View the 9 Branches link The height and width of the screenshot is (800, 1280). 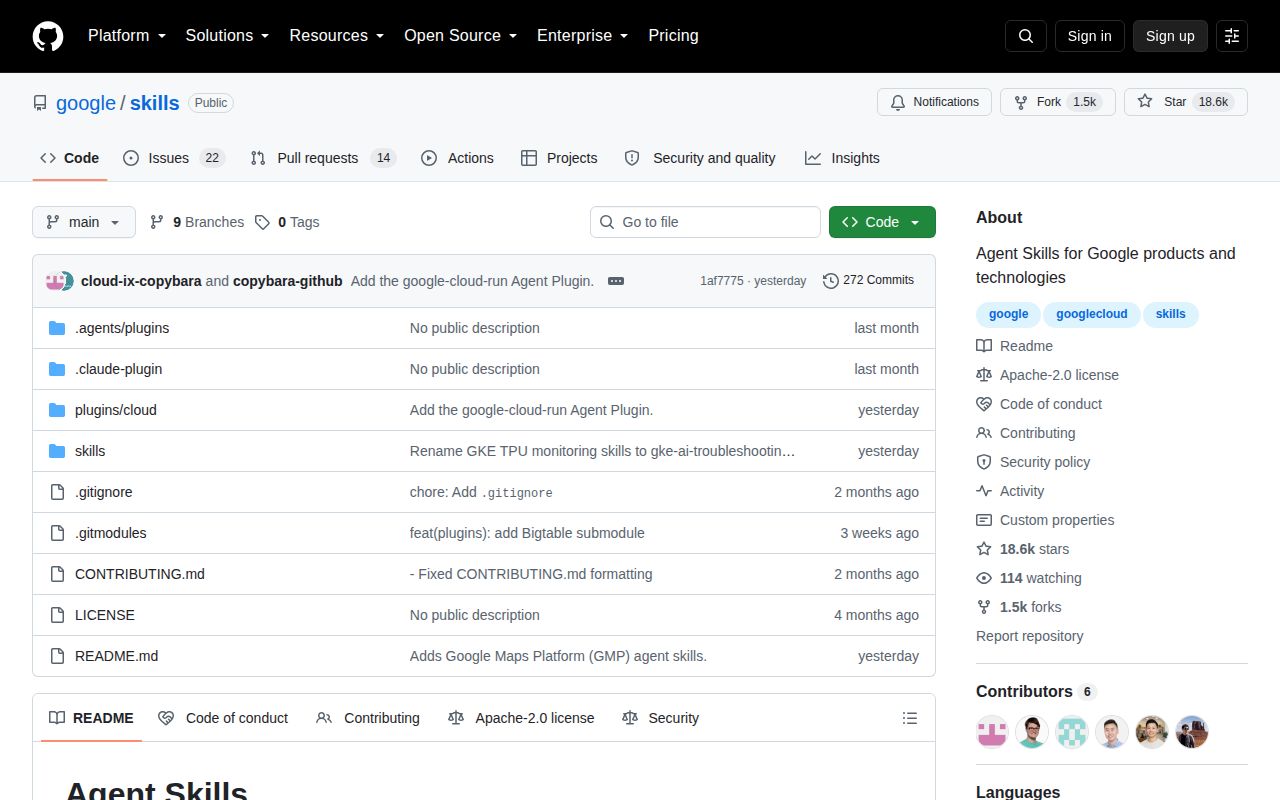[x=197, y=222]
